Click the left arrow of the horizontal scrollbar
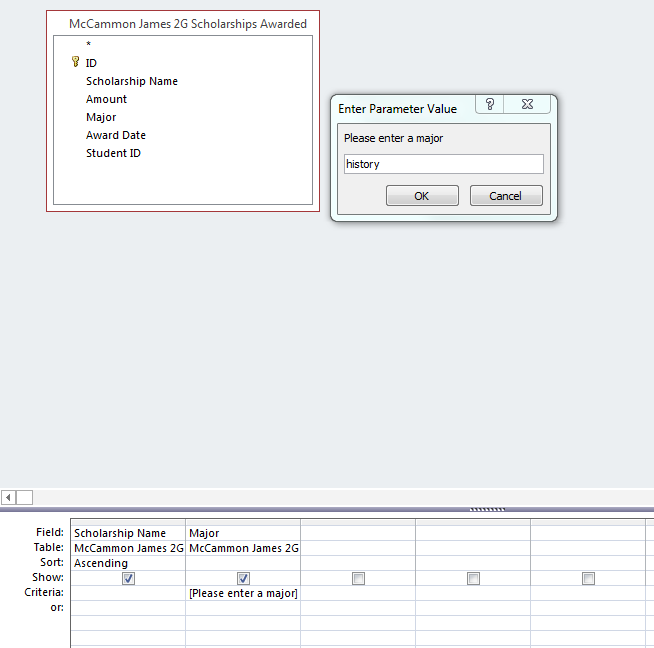The image size is (654, 648). point(8,497)
